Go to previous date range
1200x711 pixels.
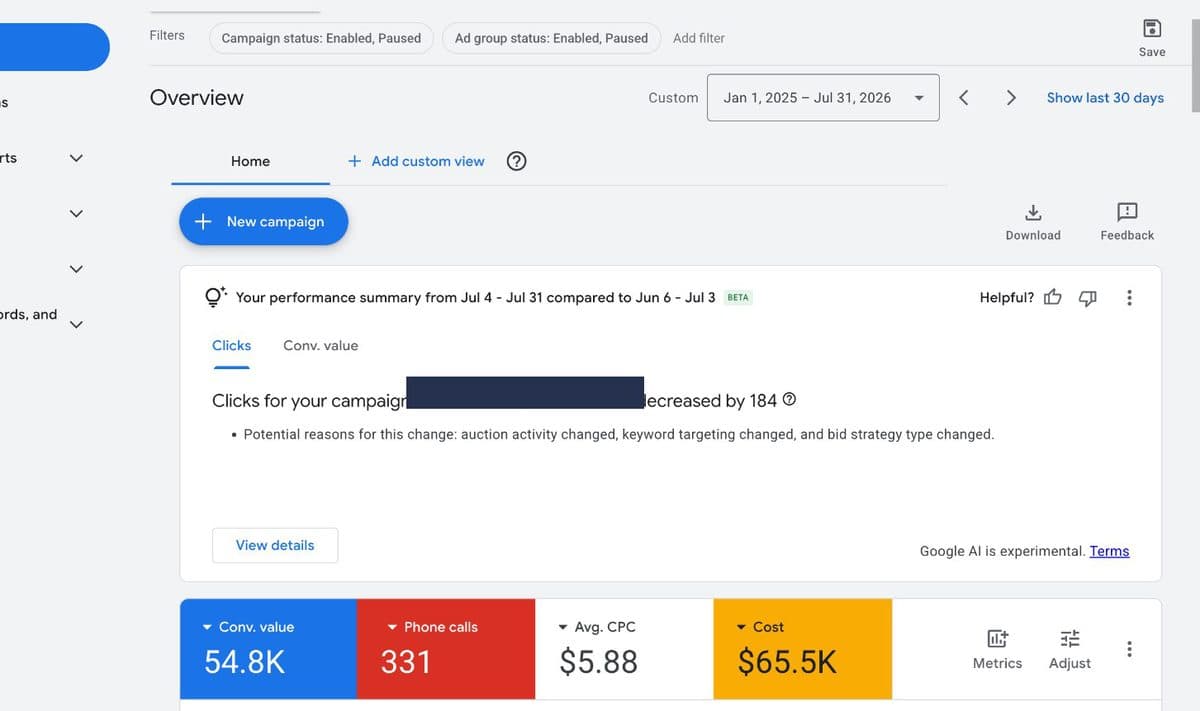[964, 97]
